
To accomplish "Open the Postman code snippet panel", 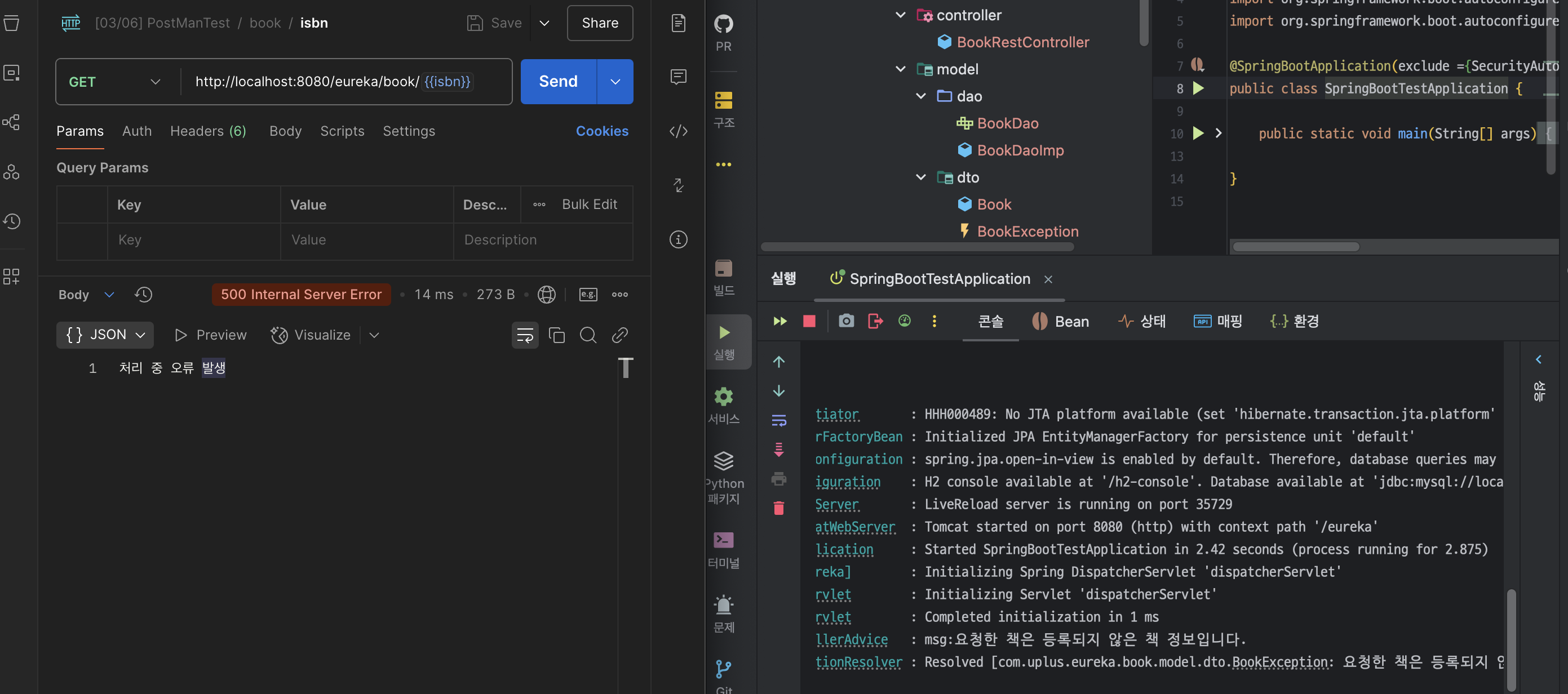I will (678, 131).
